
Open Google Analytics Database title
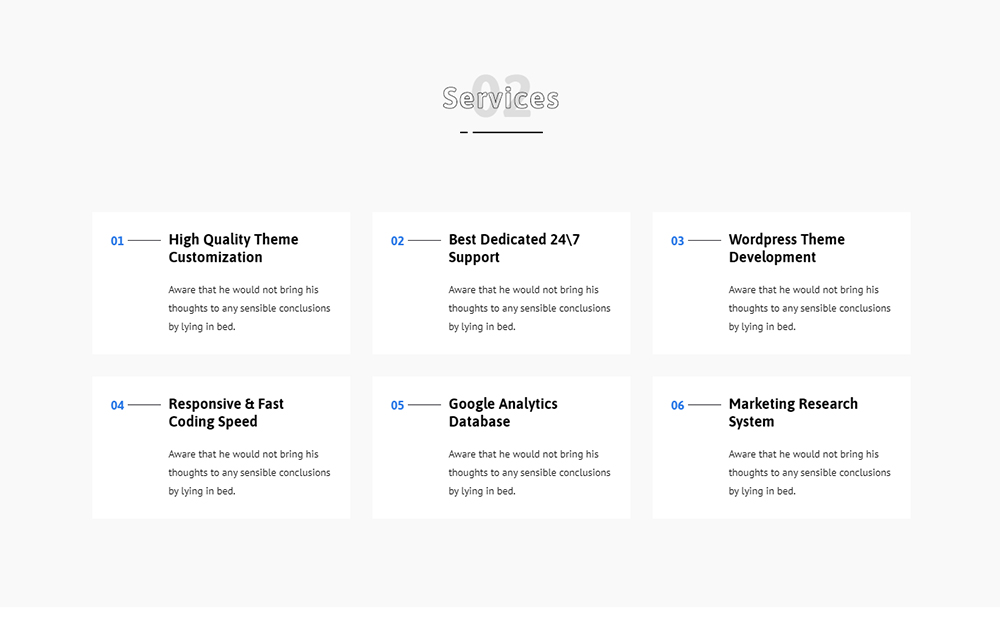tap(503, 413)
